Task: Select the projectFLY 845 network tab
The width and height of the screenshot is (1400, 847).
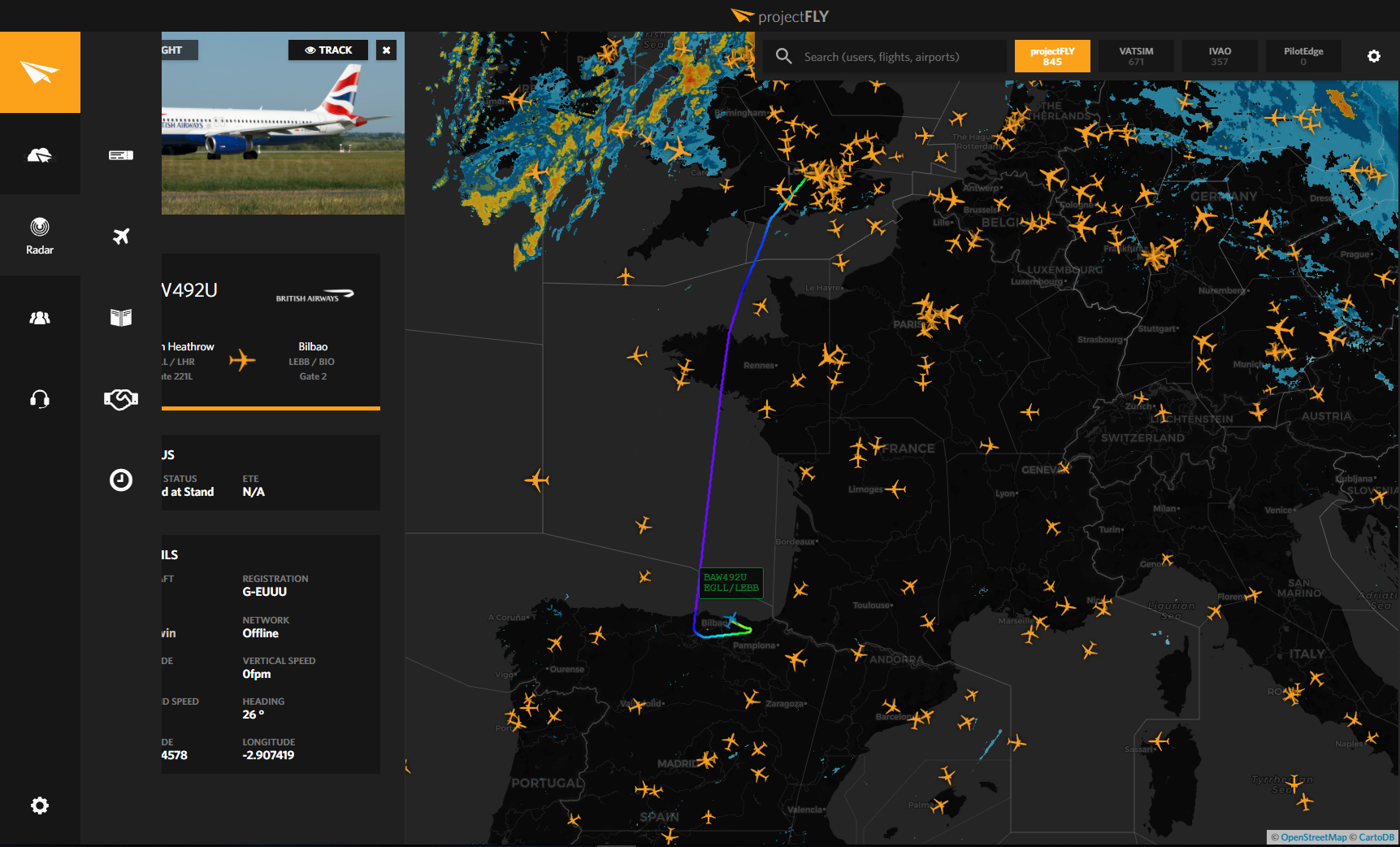Action: 1052,56
